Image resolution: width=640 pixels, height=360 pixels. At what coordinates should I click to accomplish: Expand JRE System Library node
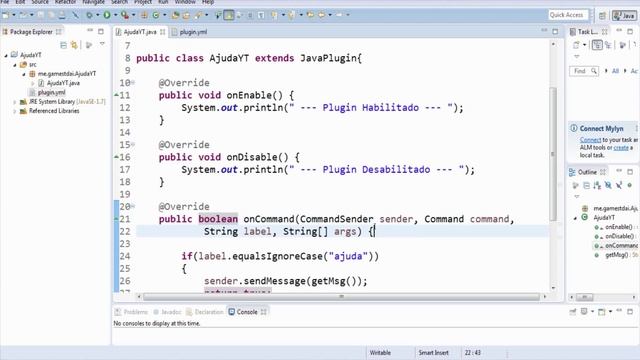[15, 102]
